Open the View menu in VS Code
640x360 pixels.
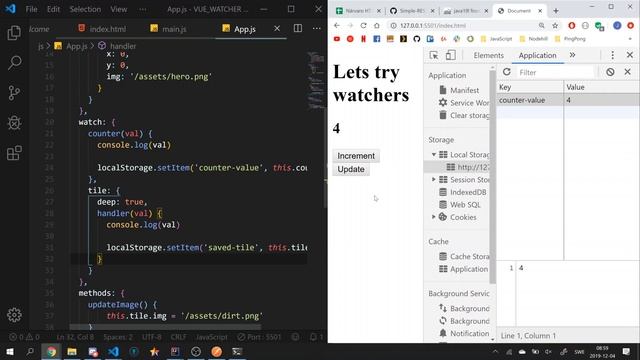click(x=119, y=9)
